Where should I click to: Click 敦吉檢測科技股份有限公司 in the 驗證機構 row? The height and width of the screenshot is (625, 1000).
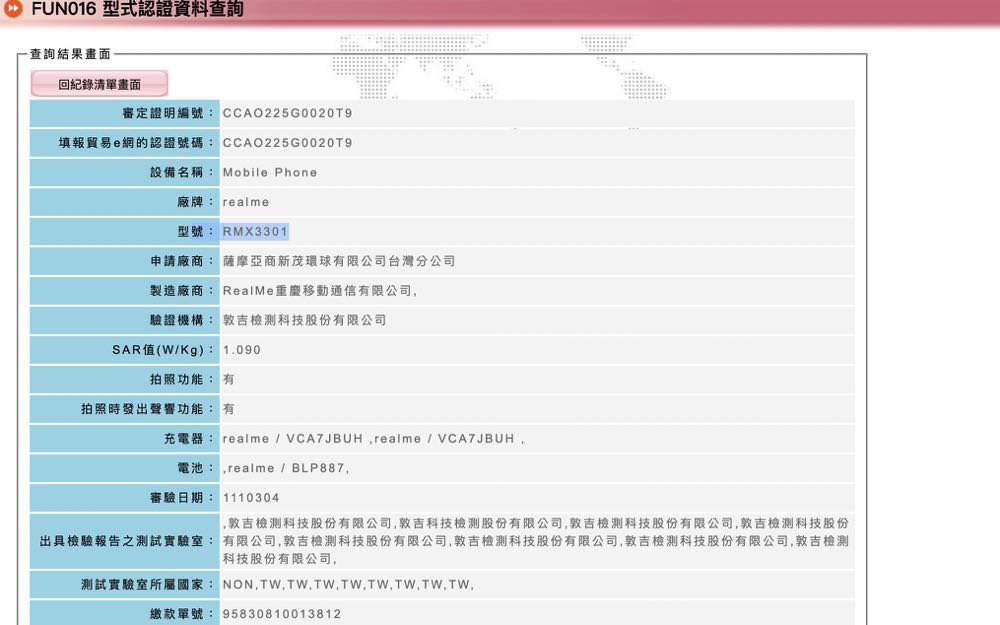(305, 320)
